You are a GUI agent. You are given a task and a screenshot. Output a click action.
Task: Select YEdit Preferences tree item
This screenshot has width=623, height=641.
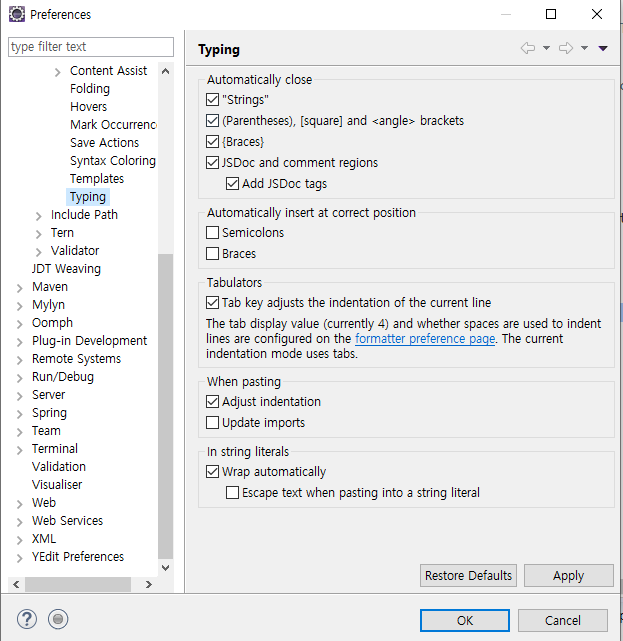pyautogui.click(x=78, y=556)
